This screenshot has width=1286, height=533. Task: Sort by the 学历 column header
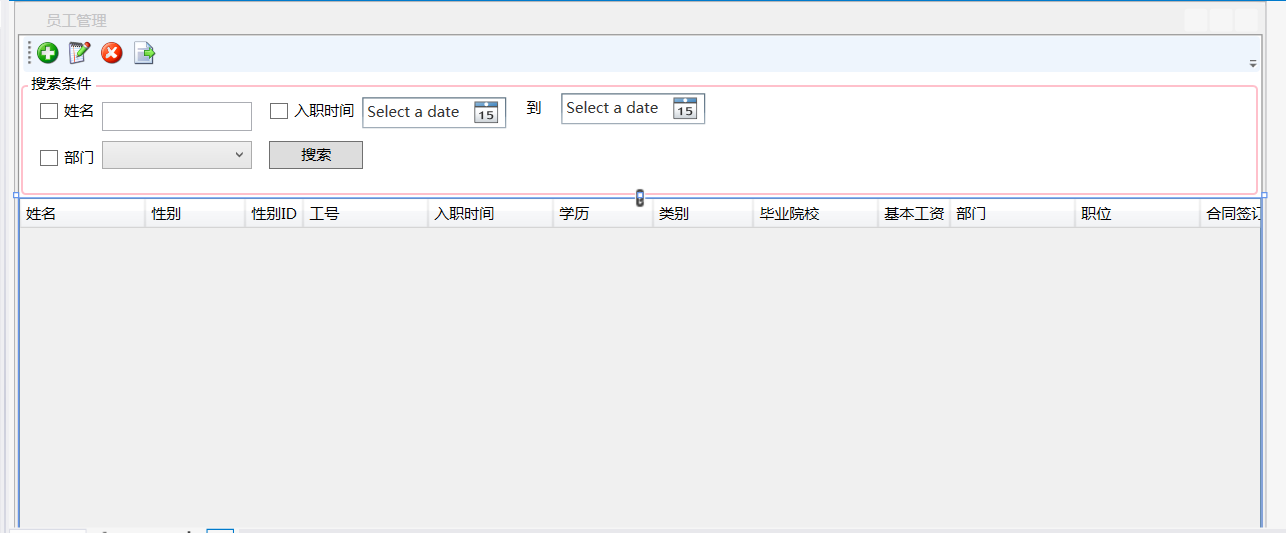603,214
